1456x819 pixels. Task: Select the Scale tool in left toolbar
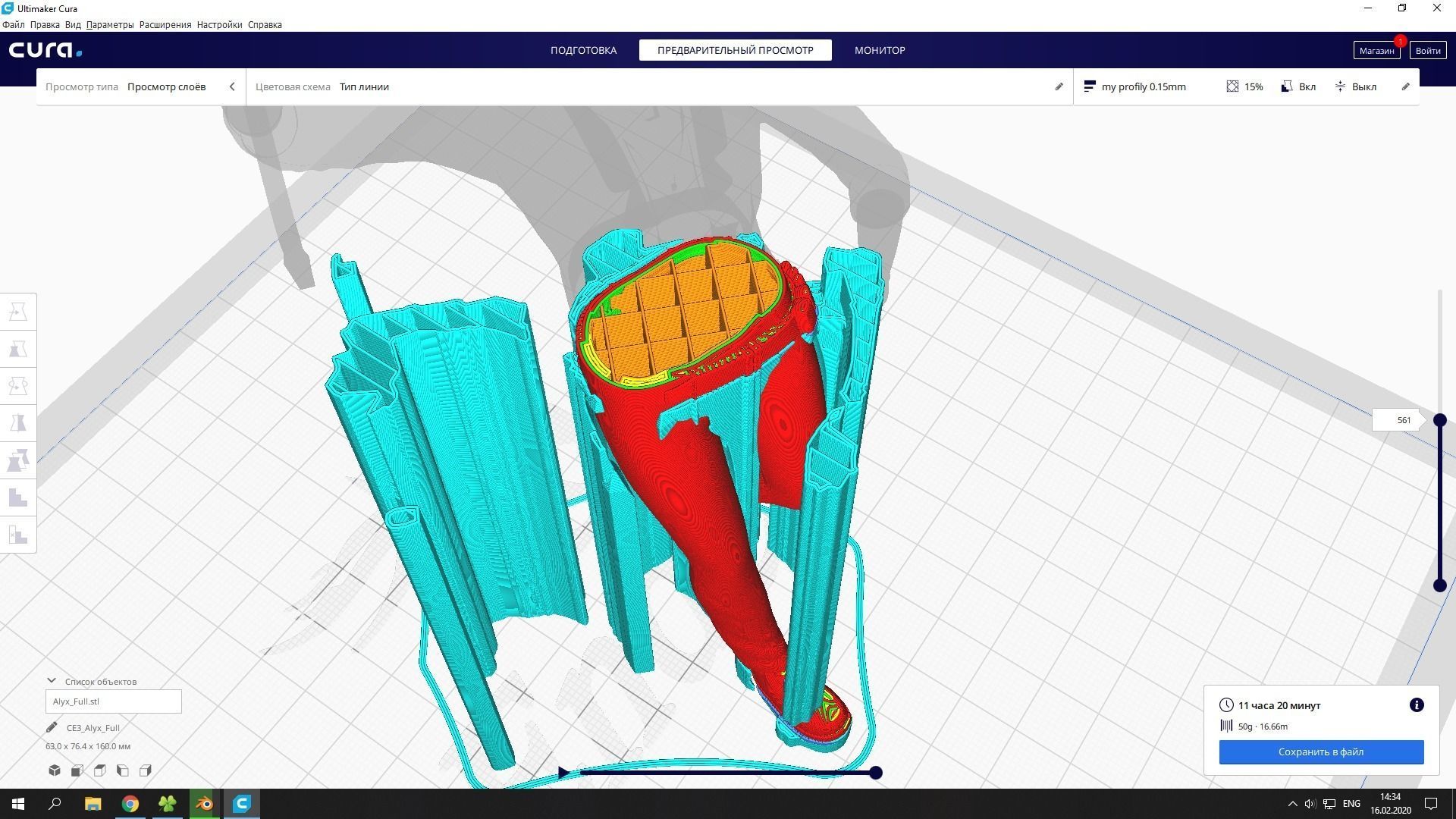pyautogui.click(x=18, y=349)
